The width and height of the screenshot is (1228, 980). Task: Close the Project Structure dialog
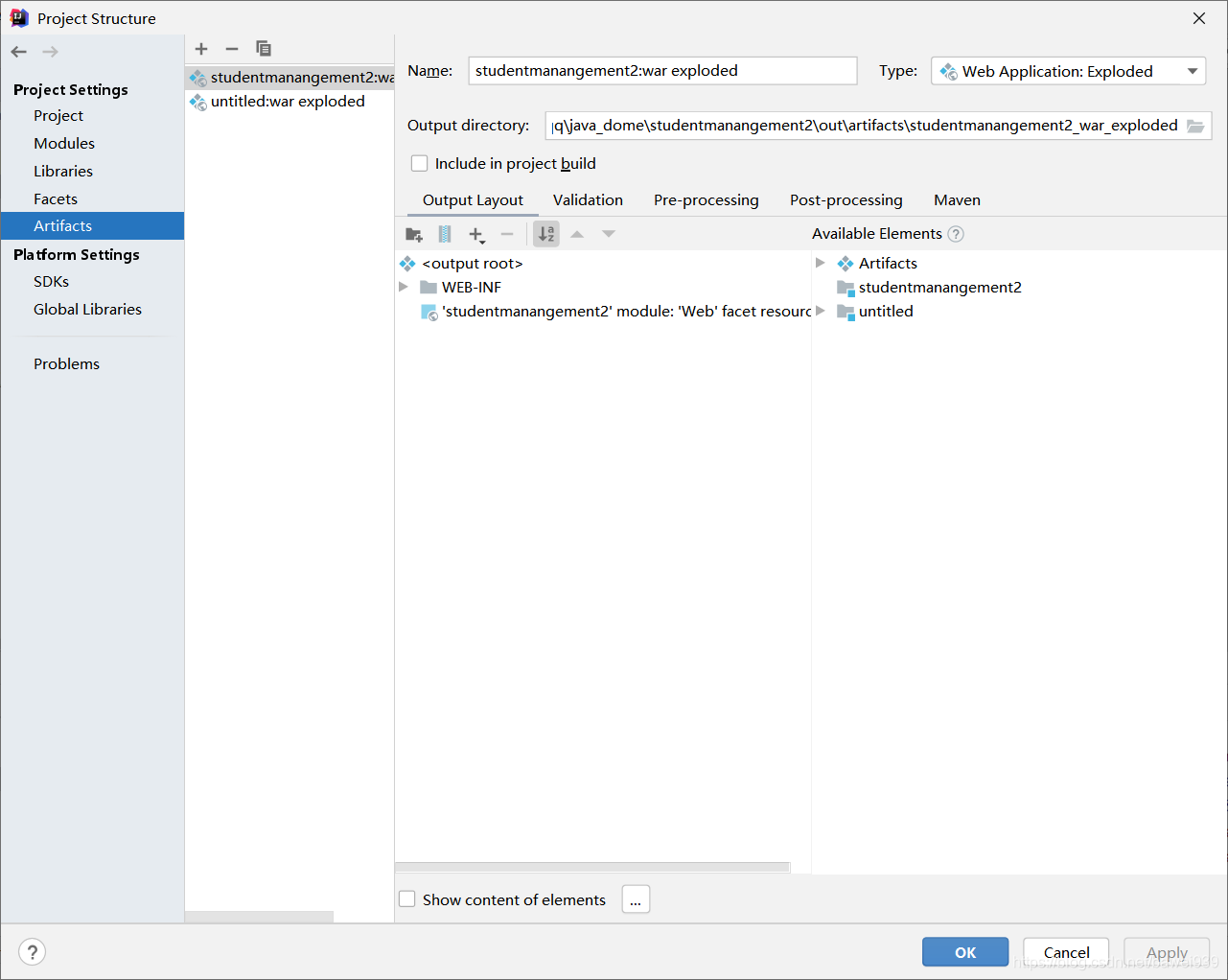[1199, 18]
